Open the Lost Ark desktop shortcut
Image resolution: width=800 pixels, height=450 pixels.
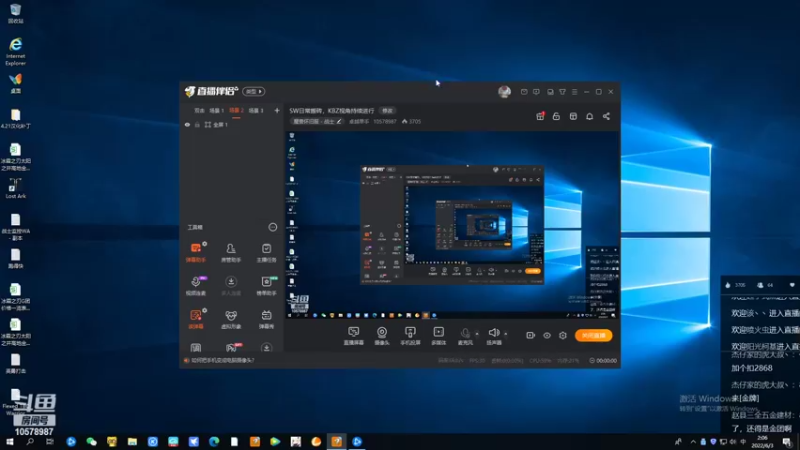tap(15, 188)
